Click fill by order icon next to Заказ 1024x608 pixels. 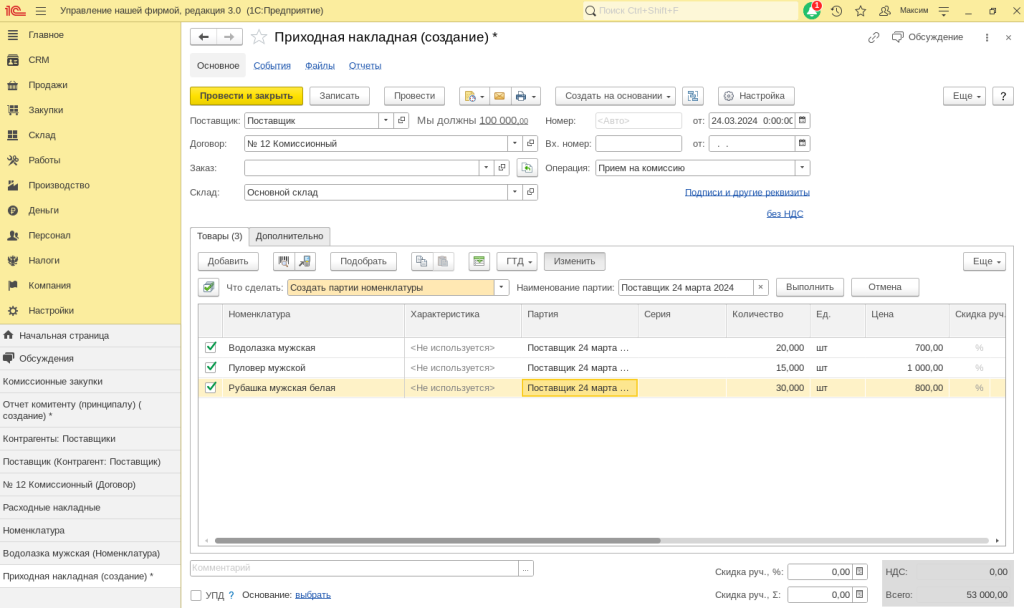(x=527, y=168)
